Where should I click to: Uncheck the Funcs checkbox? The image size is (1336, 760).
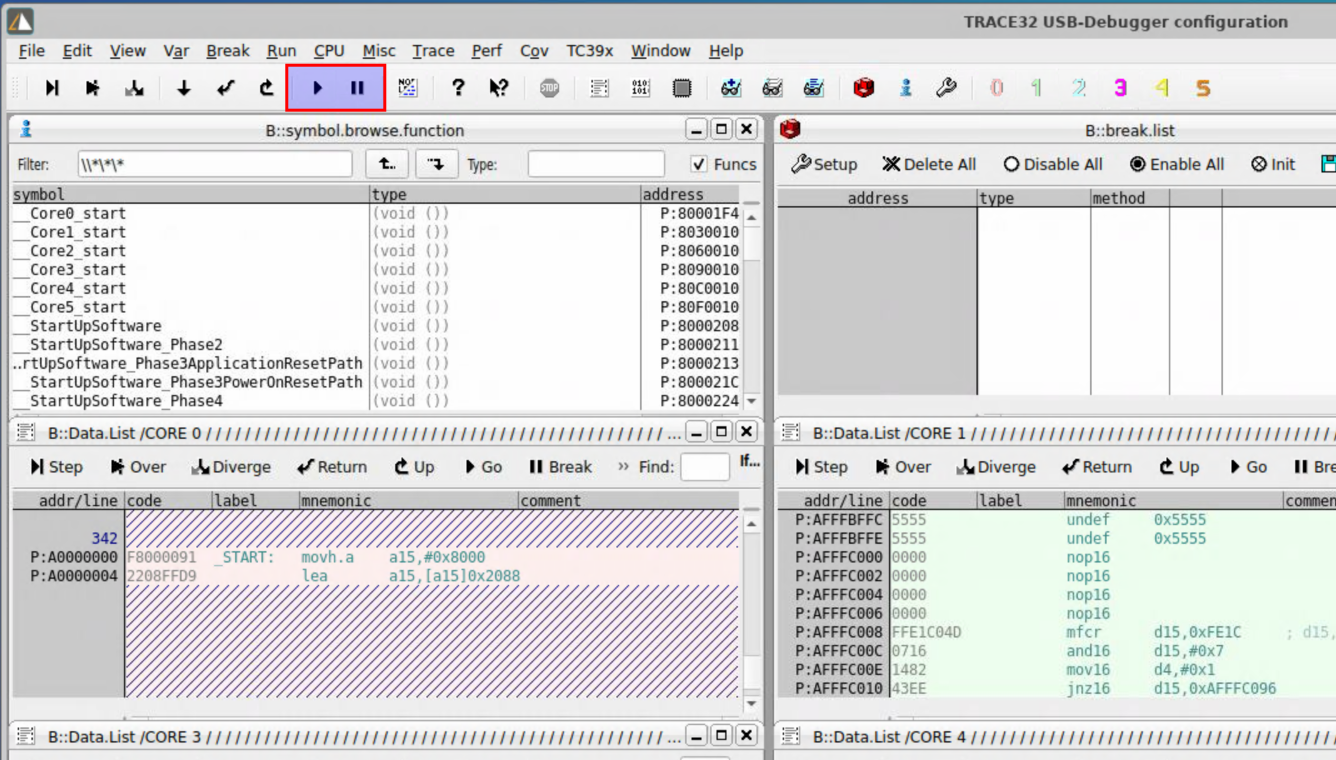click(698, 164)
